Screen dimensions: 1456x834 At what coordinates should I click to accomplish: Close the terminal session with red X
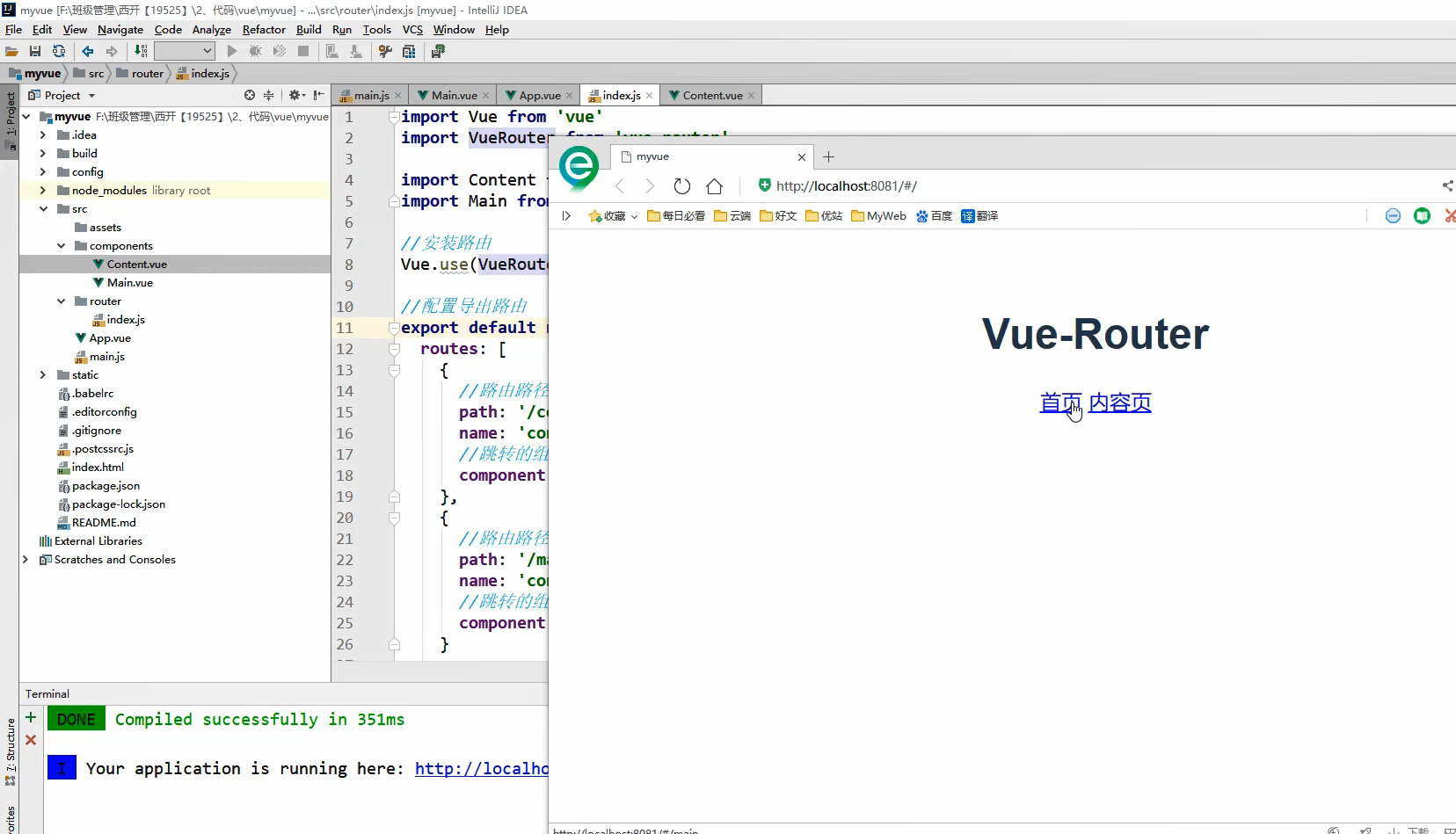point(31,740)
